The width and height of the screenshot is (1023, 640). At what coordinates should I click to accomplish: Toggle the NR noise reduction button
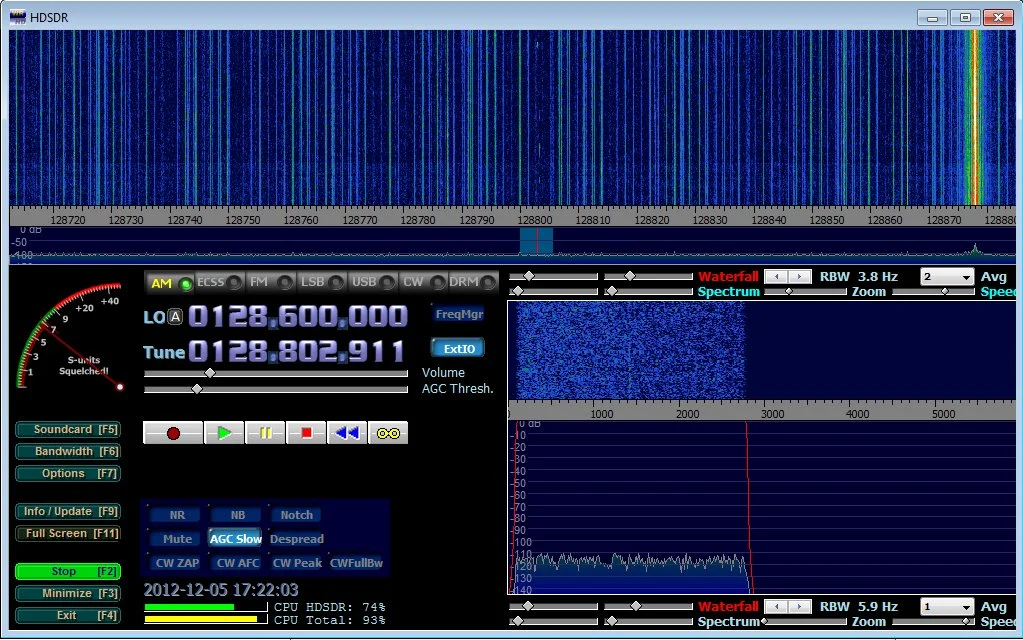[x=176, y=515]
